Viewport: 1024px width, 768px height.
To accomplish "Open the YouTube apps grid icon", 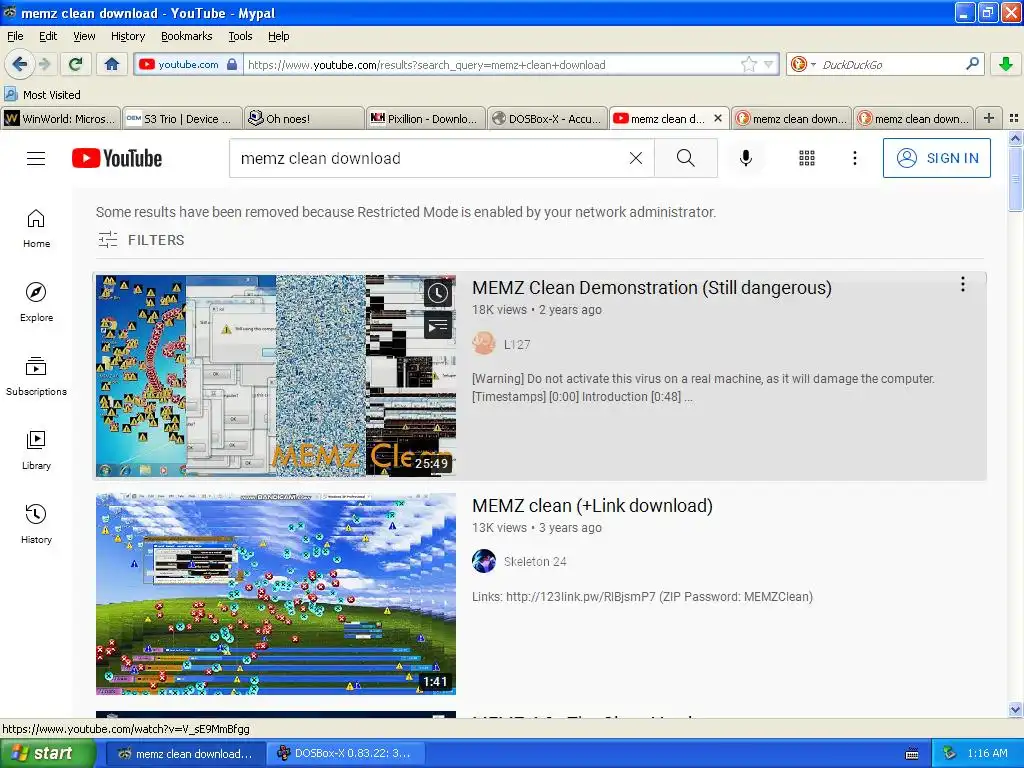I will click(807, 158).
